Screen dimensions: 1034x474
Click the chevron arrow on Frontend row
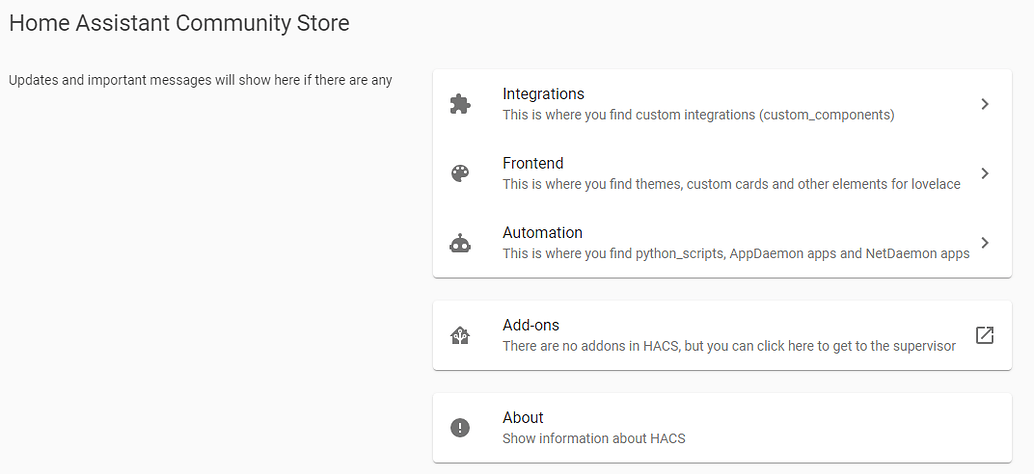(985, 173)
